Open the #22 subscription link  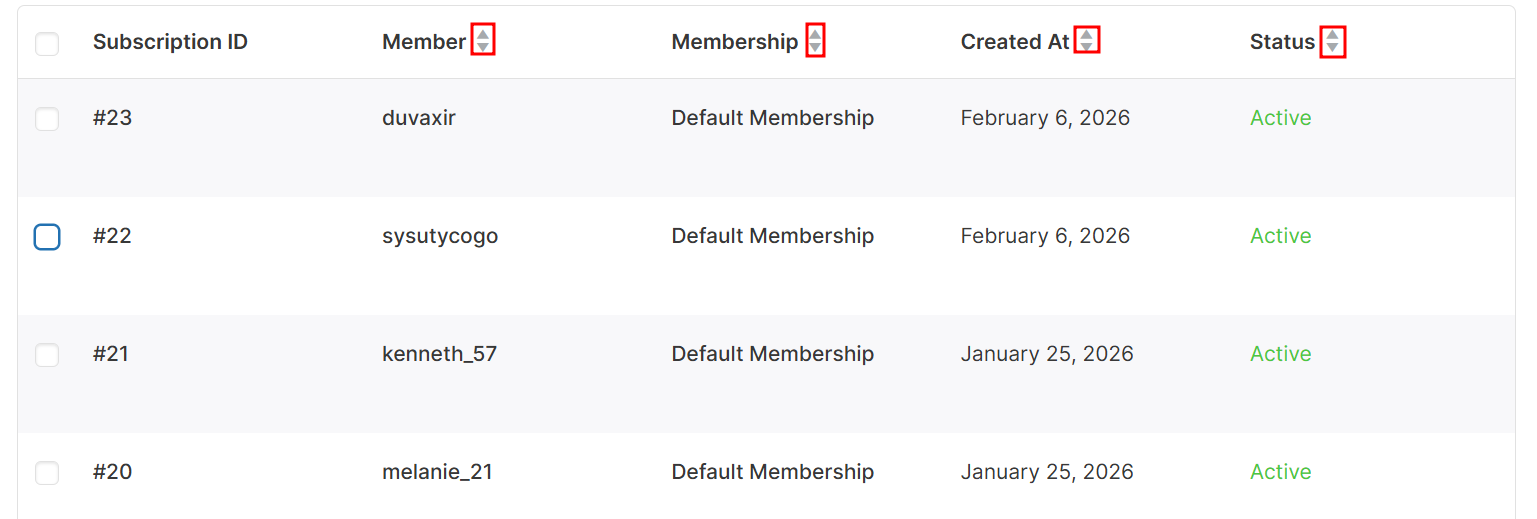point(112,236)
